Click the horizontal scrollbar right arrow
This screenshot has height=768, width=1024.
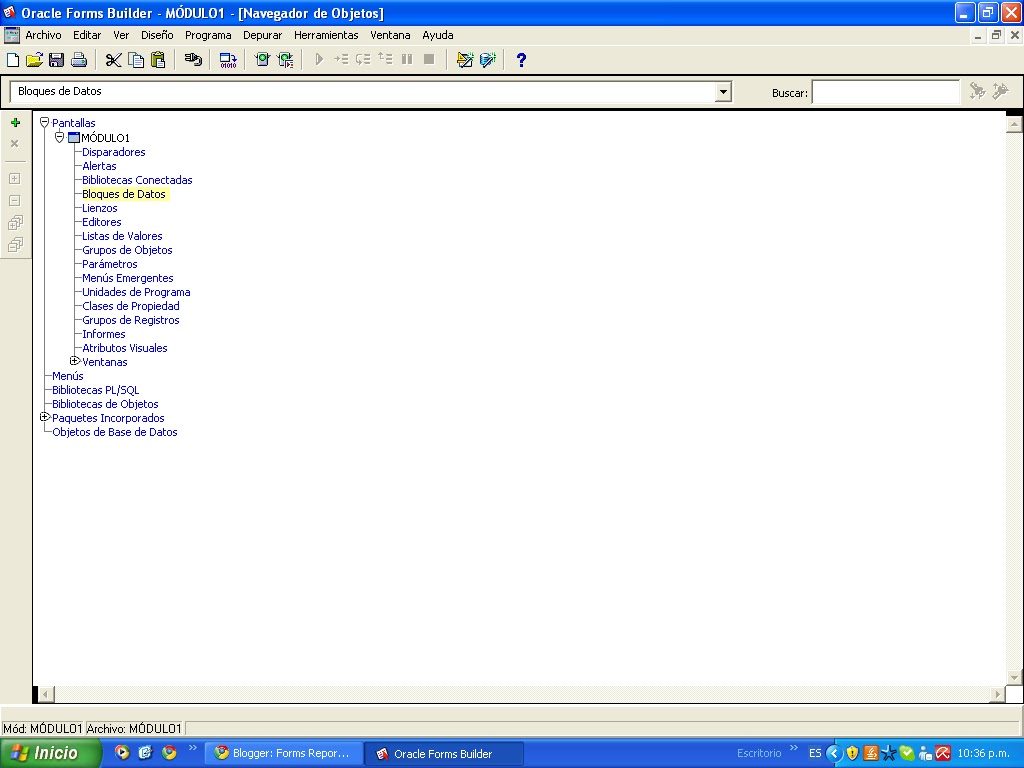tap(997, 694)
